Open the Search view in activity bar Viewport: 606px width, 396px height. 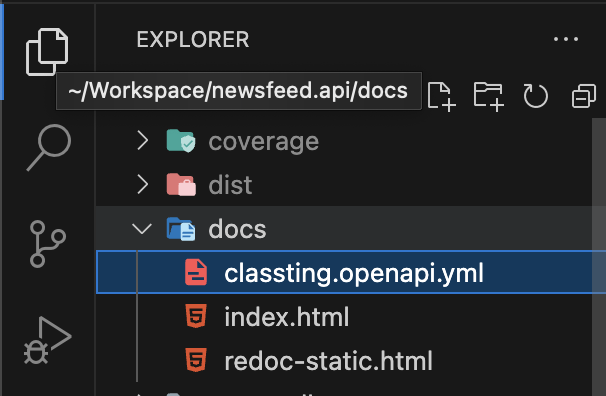coord(49,147)
